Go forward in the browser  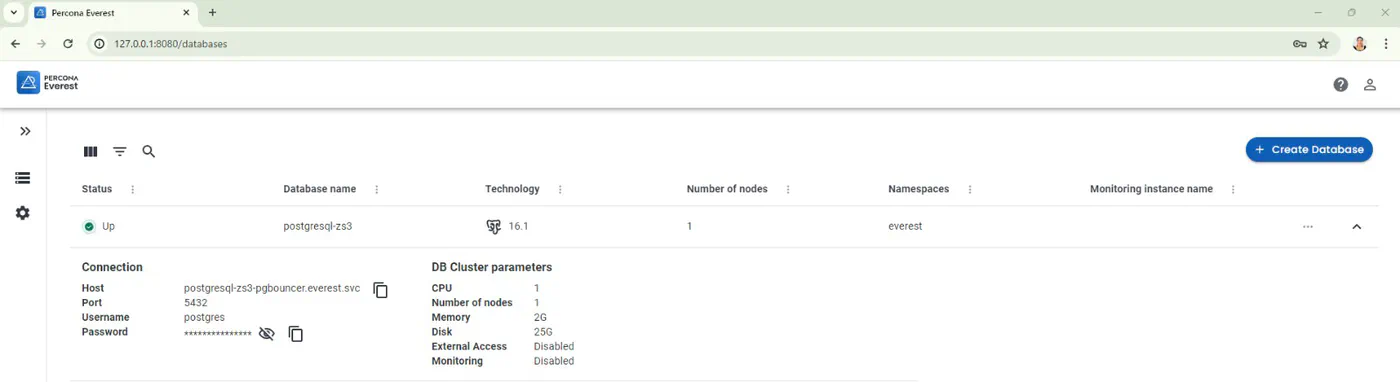41,44
